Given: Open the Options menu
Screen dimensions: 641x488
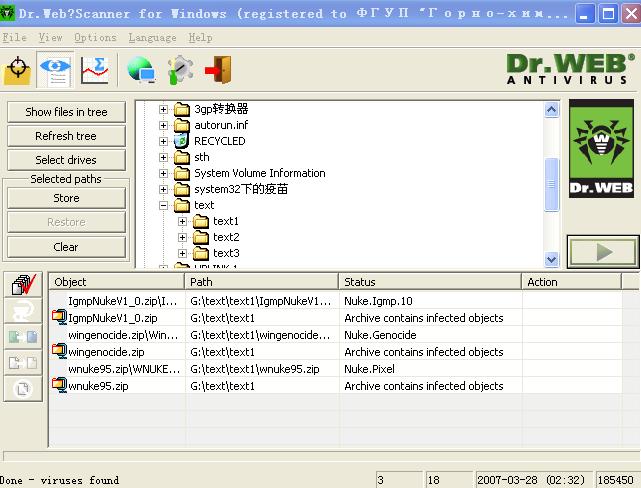Looking at the screenshot, I should [95, 38].
